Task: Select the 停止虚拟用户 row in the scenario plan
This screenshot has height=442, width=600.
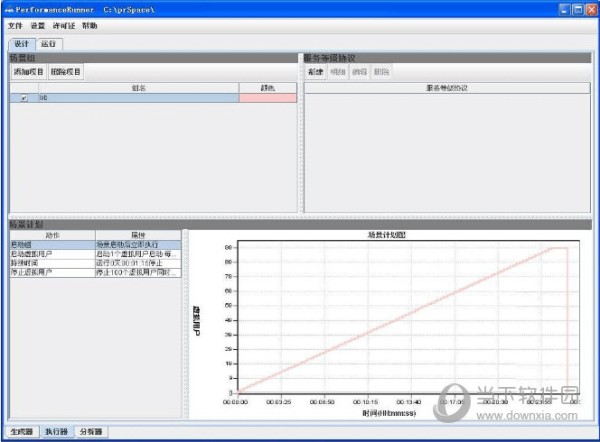Action: pos(30,272)
